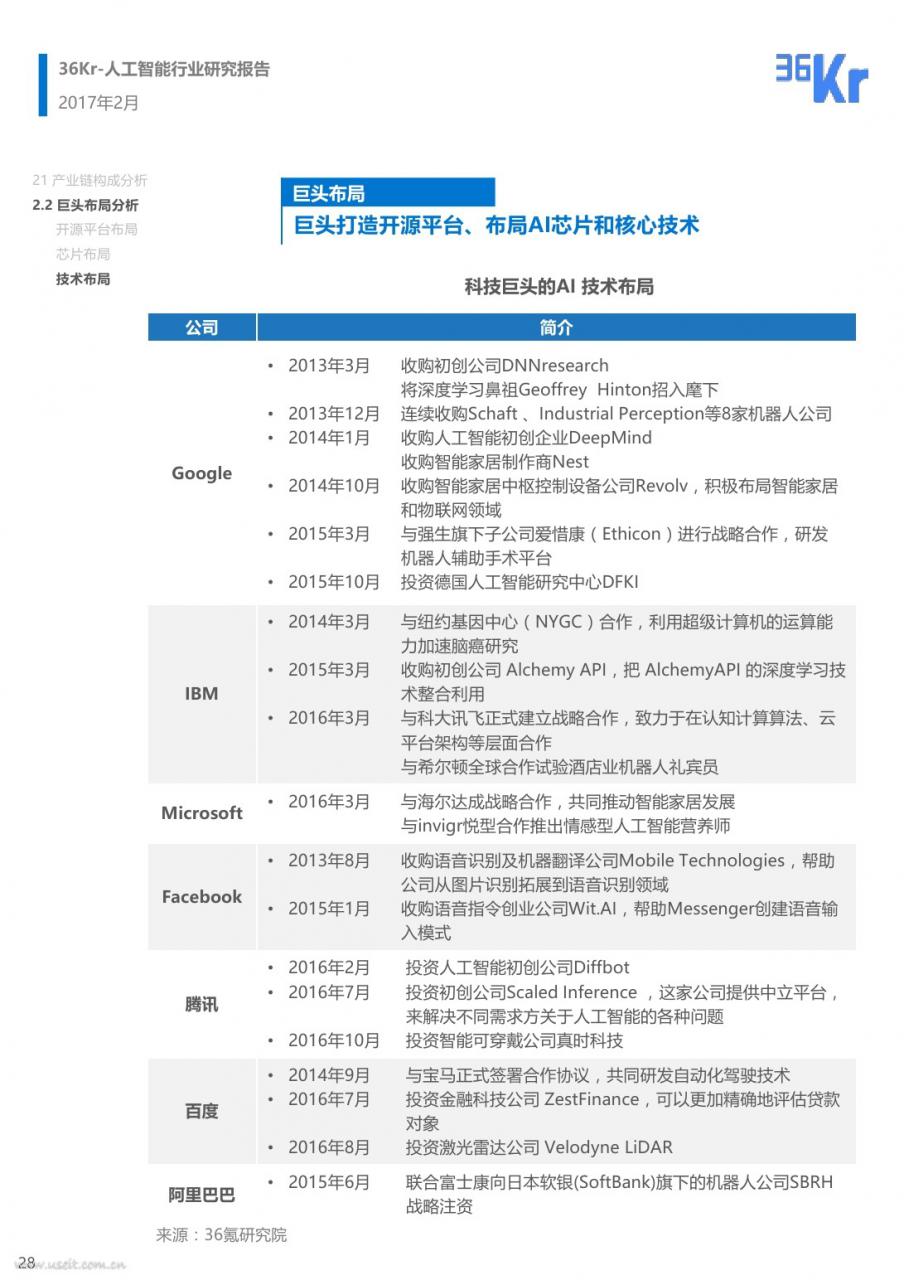Click the text 收购智能家居制作商Nest

tap(495, 461)
